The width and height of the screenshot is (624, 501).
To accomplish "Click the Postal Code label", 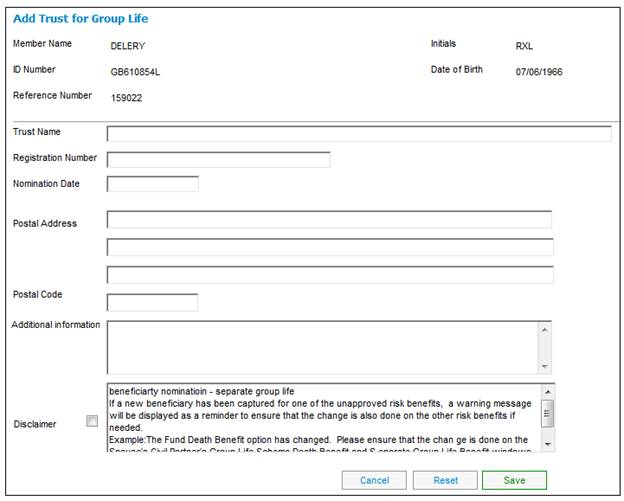I will coord(38,294).
